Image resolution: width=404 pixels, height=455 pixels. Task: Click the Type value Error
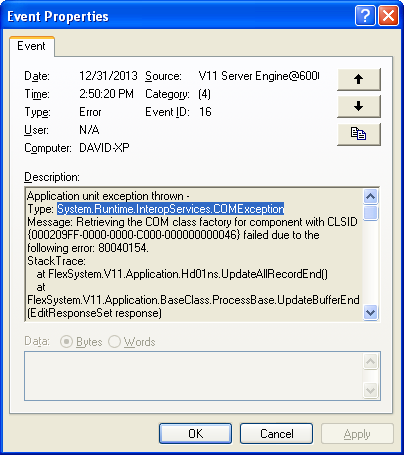tap(90, 112)
